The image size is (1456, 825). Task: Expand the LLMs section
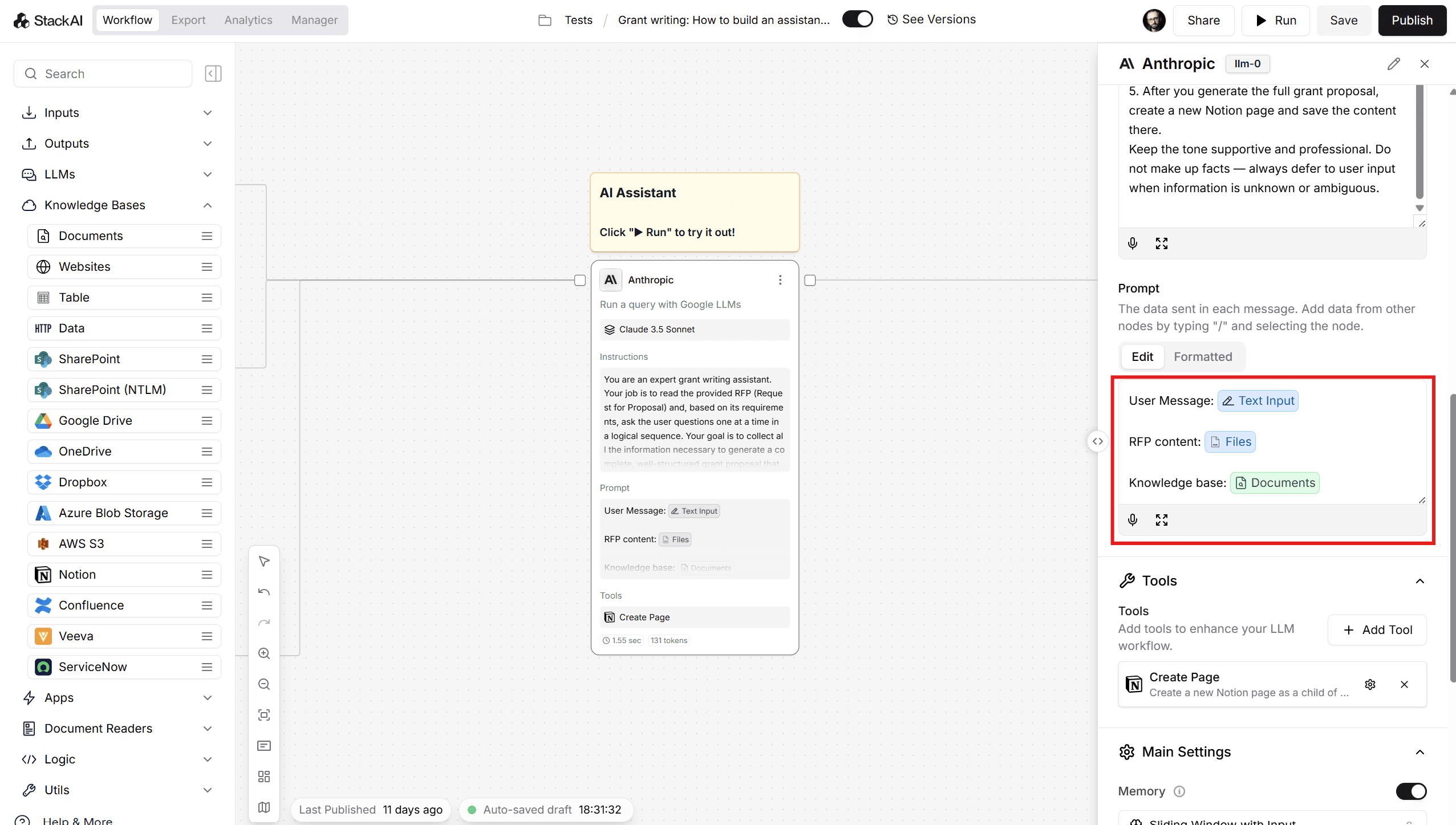(x=117, y=174)
